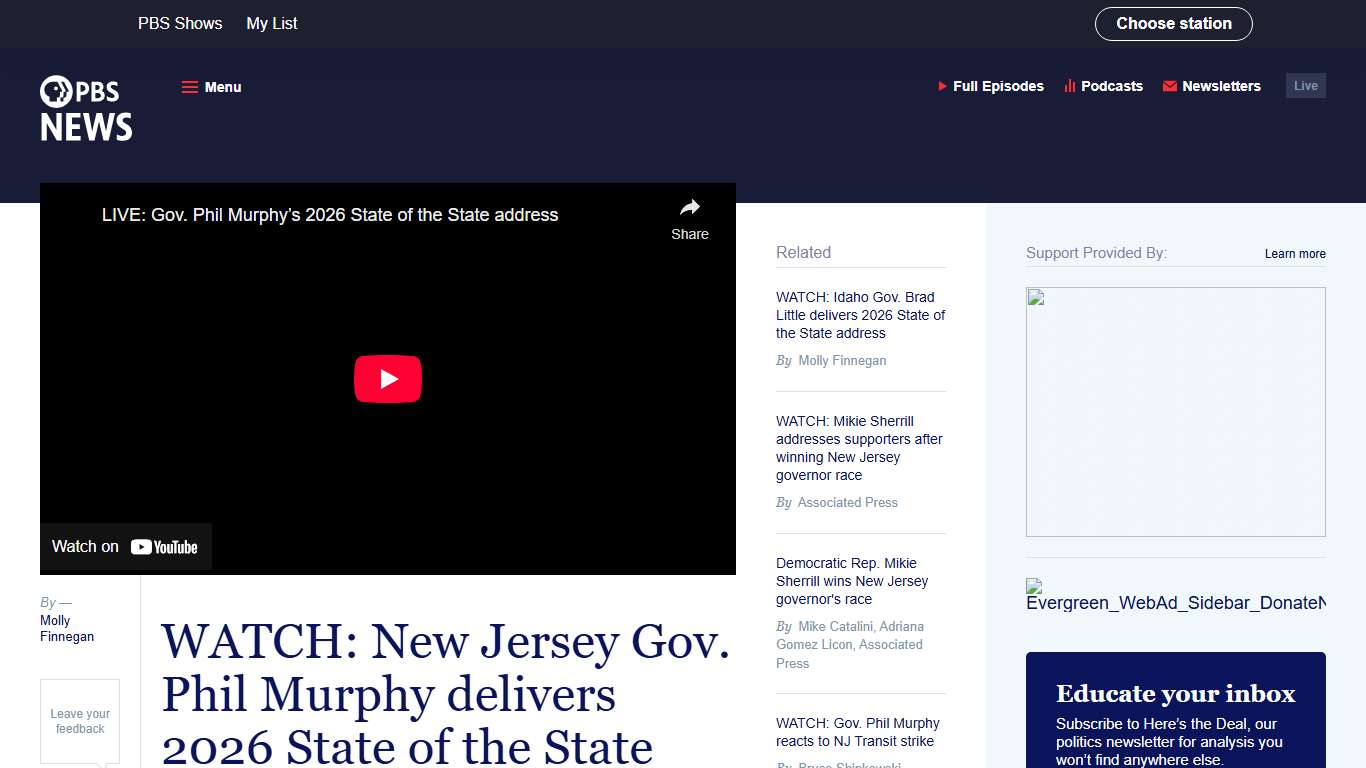The height and width of the screenshot is (768, 1366).
Task: Click the Newsletters envelope icon
Action: pyautogui.click(x=1168, y=86)
